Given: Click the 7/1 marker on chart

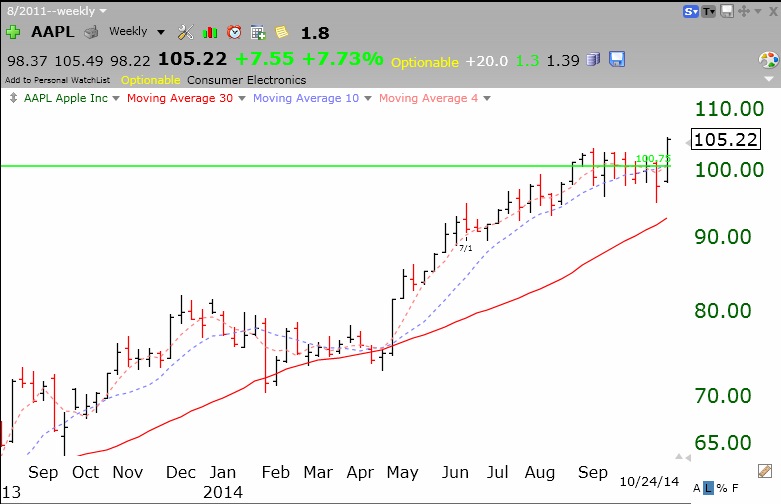Looking at the screenshot, I should [466, 248].
